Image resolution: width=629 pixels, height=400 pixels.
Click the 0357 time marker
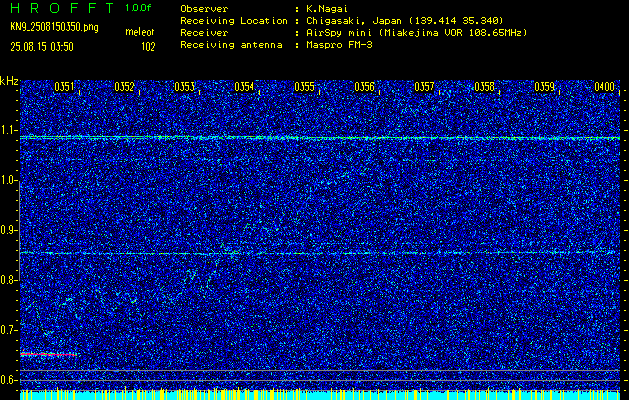[424, 87]
